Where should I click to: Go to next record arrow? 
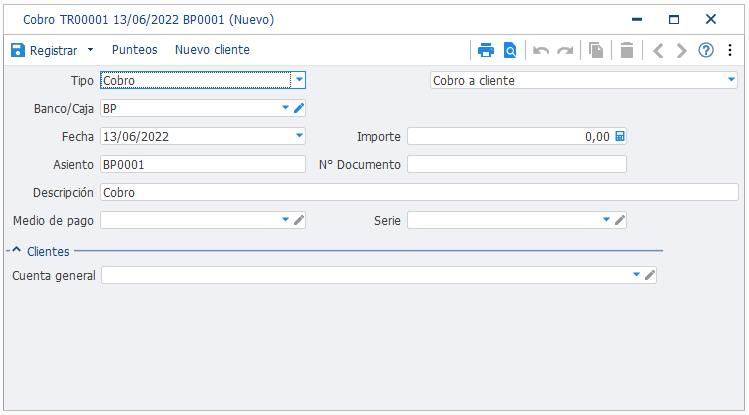click(682, 50)
